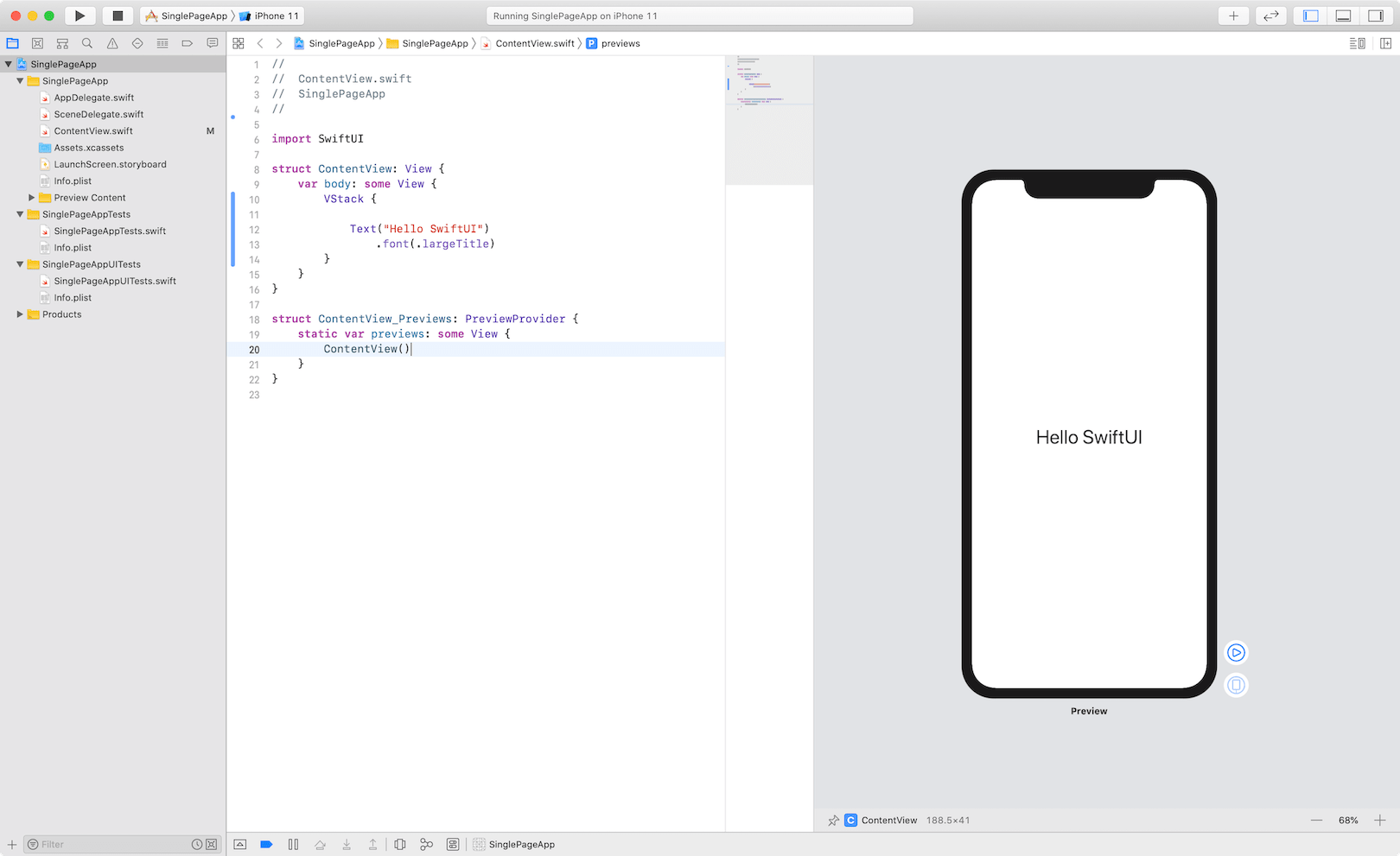The image size is (1400, 856).
Task: Select SinglePageAppUITests.swift file
Action: pos(115,281)
